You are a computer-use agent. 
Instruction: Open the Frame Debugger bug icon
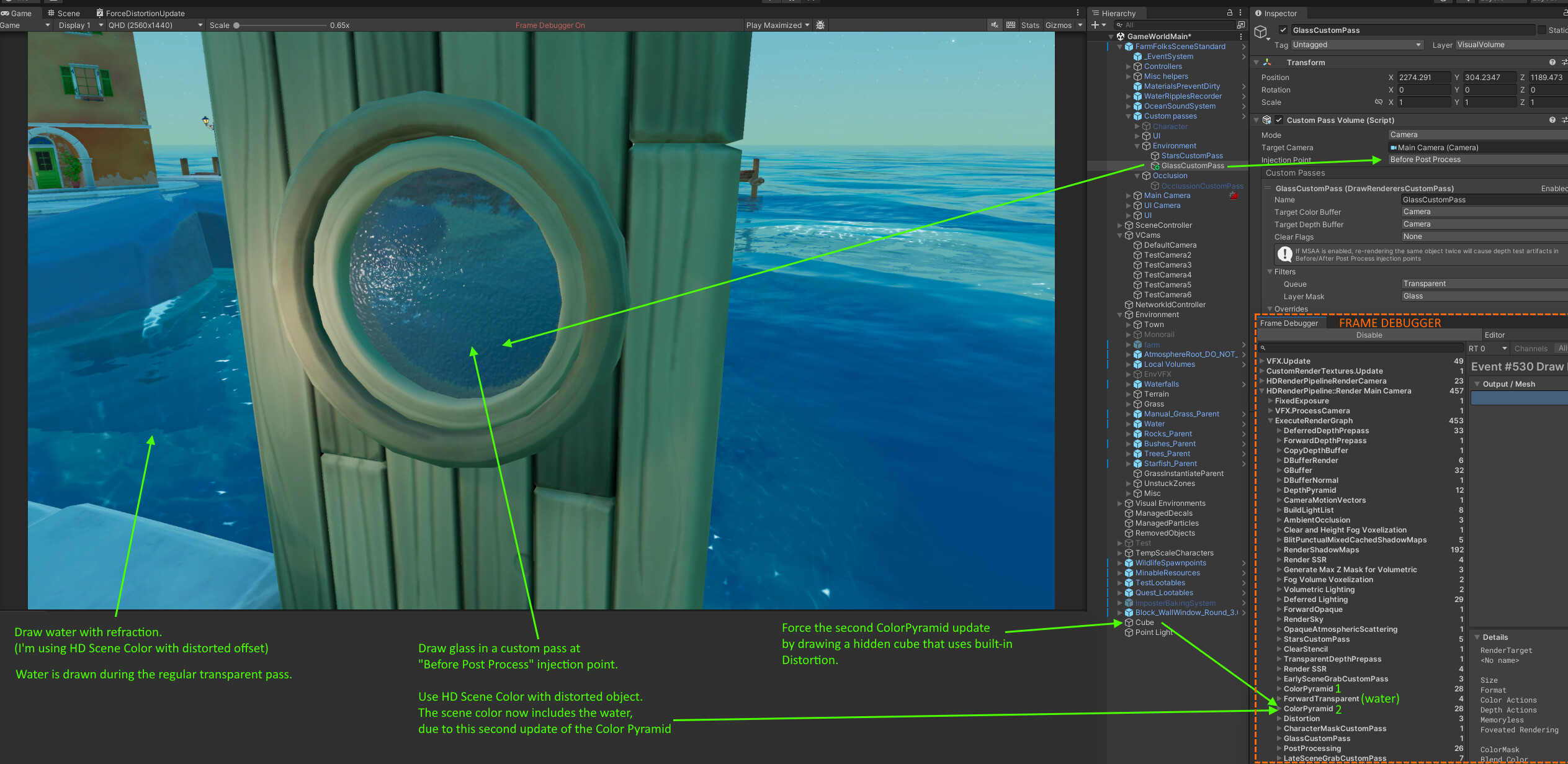coord(820,25)
